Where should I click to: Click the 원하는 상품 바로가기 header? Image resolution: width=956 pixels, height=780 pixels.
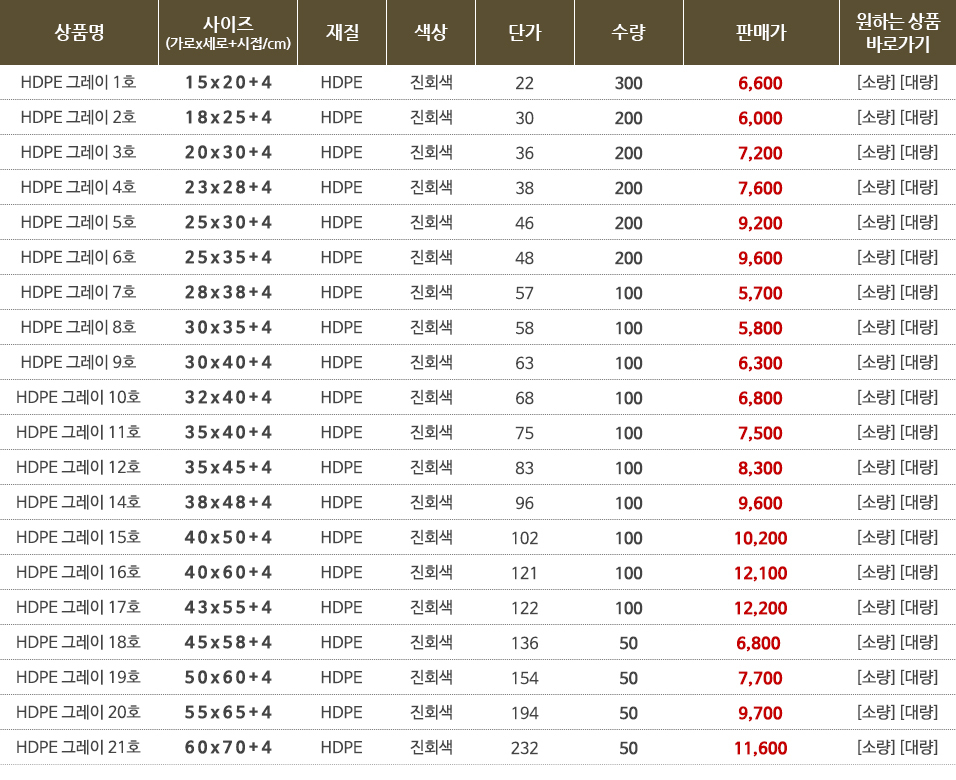coord(898,32)
